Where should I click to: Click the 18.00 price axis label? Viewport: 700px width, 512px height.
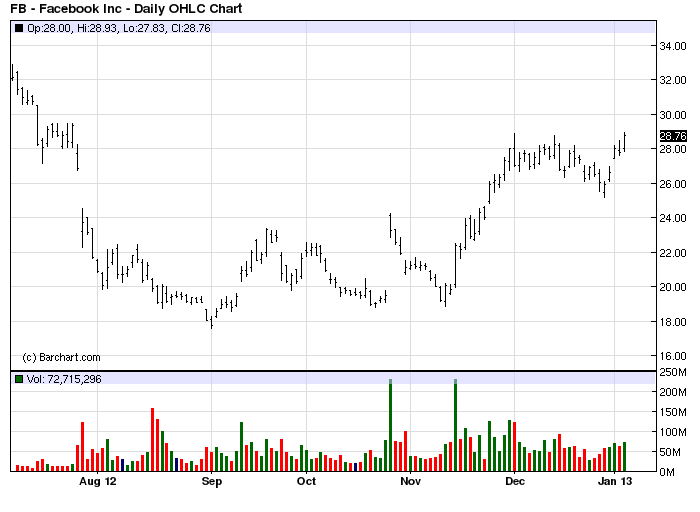tap(673, 322)
